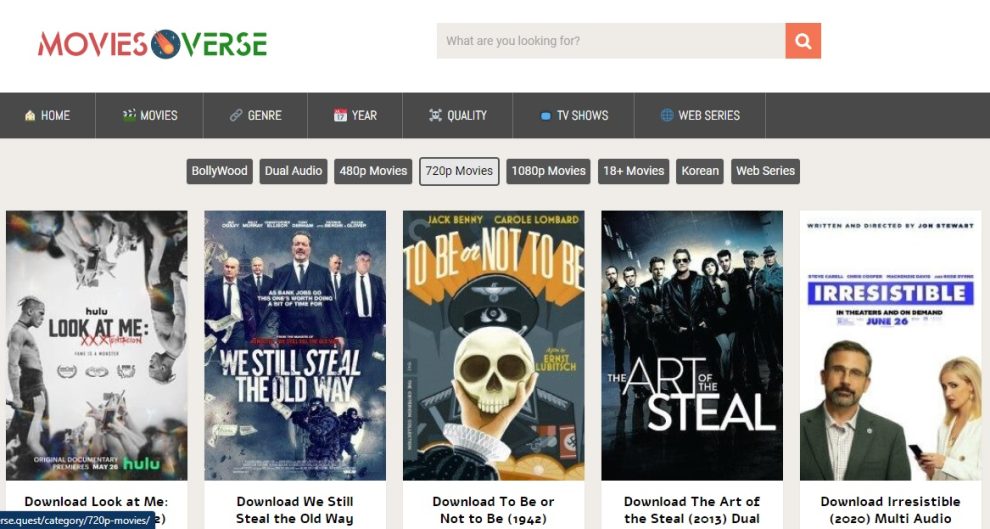The width and height of the screenshot is (990, 529).
Task: Click 'Download The Art of the Steal (2013)' link
Action: pyautogui.click(x=692, y=510)
